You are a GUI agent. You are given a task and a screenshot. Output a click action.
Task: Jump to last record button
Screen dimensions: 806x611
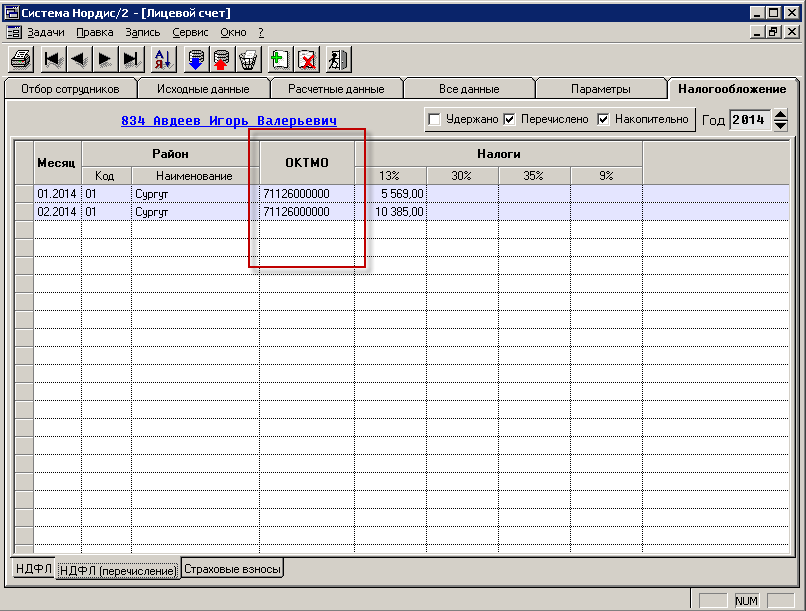click(132, 60)
